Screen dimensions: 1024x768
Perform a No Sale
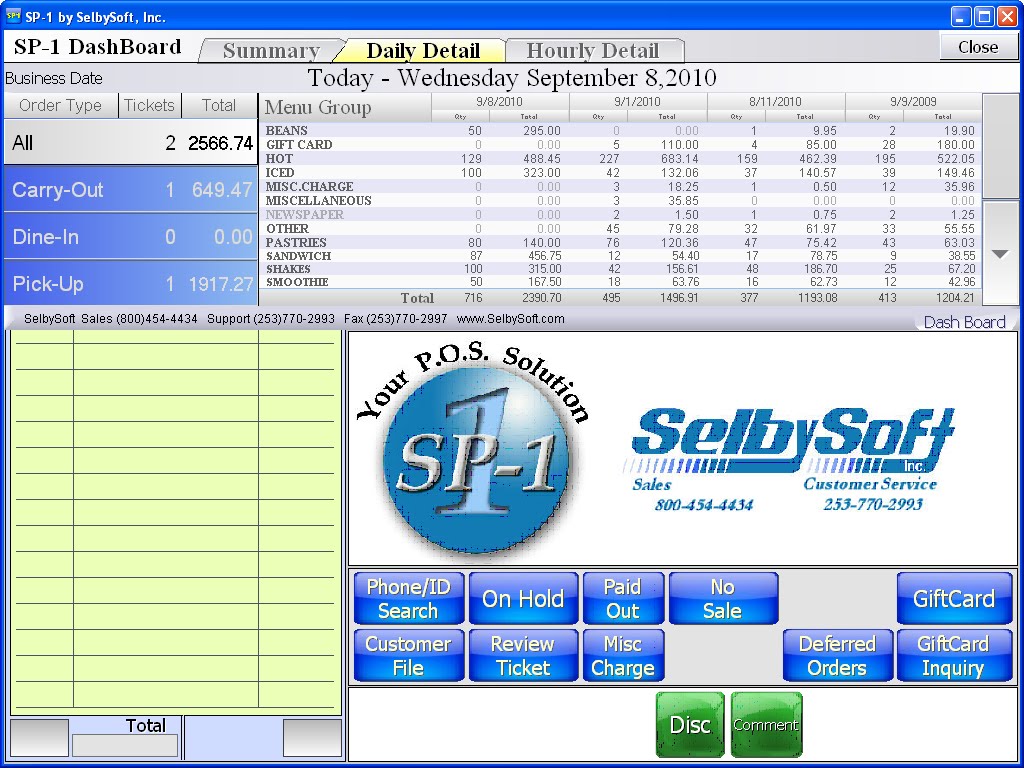tap(723, 598)
